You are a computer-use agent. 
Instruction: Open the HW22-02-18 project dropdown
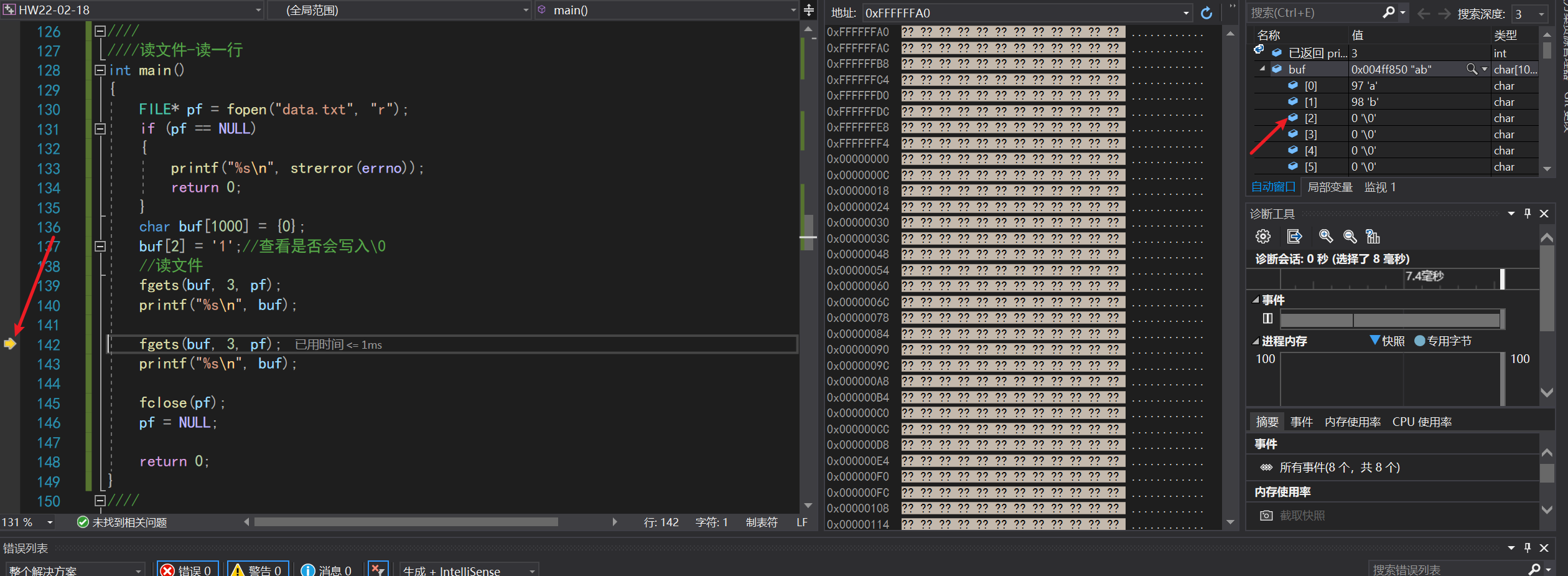click(x=258, y=11)
